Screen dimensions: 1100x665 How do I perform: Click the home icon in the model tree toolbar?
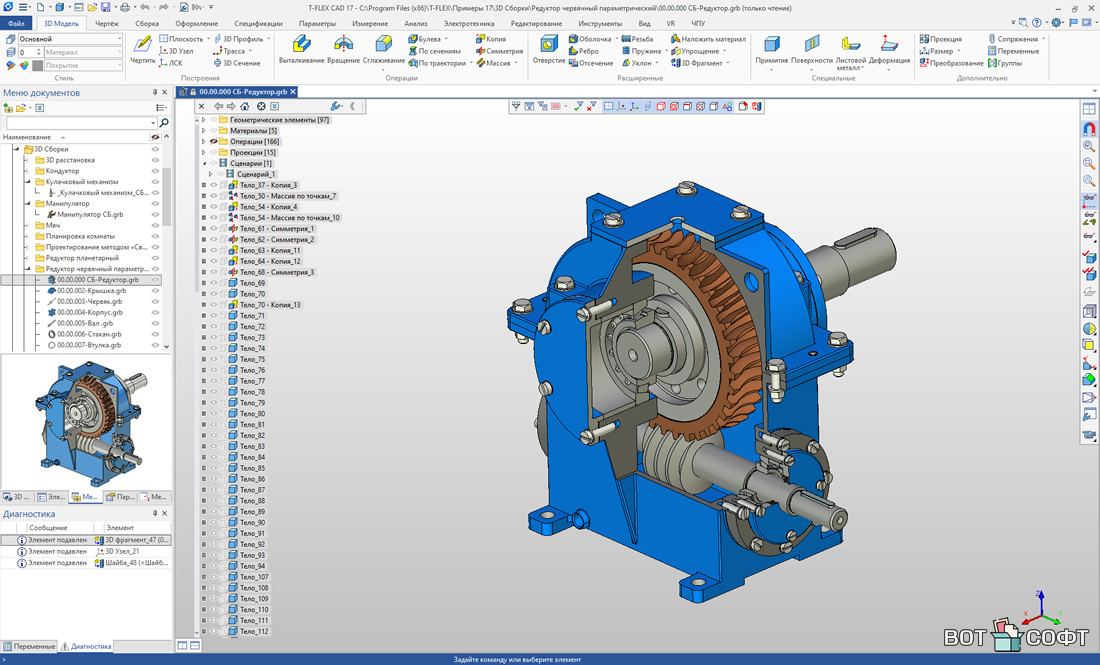245,107
